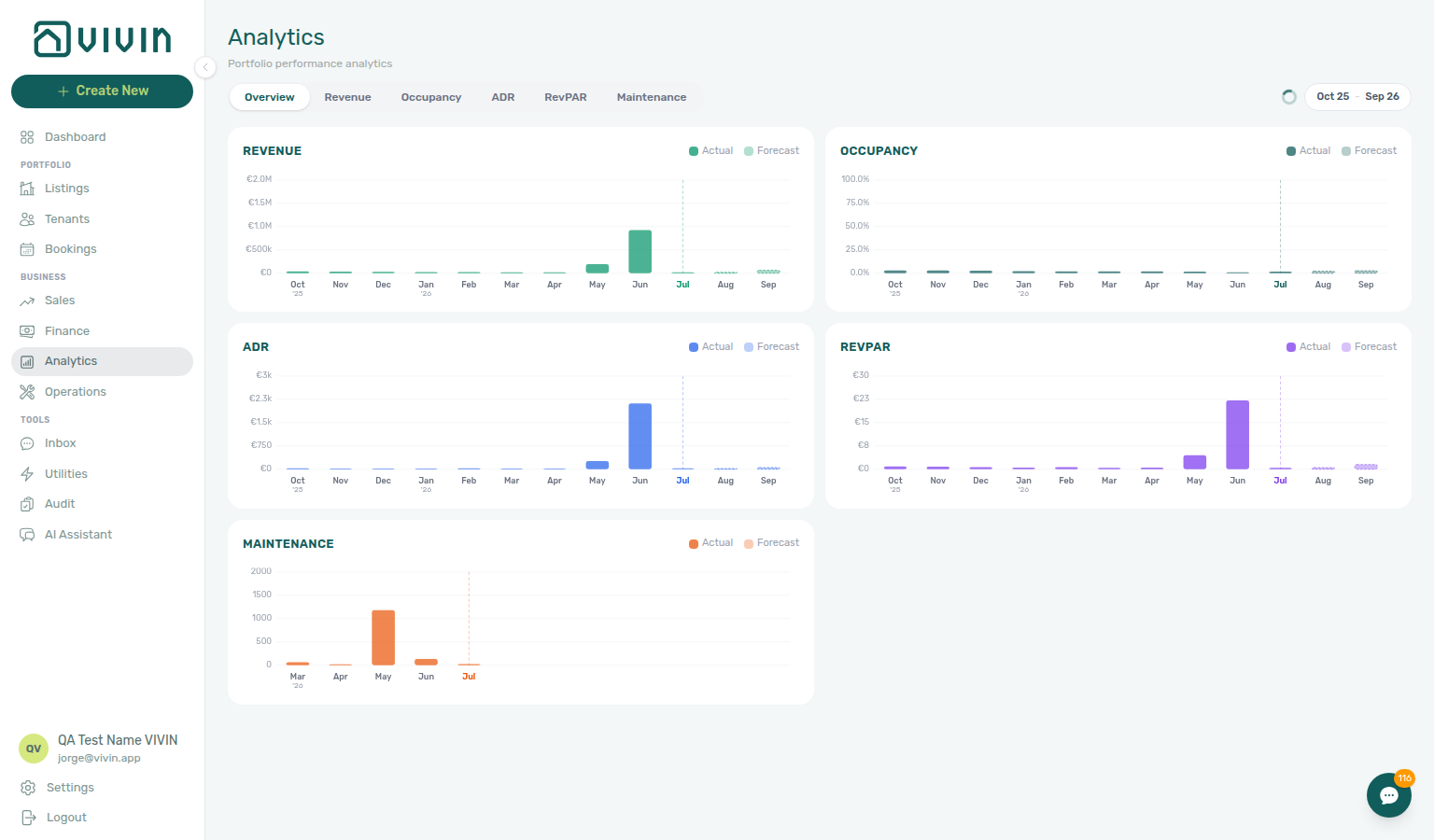Click the June bar in Revenue chart
Screen dimensions: 1434x840
point(640,251)
